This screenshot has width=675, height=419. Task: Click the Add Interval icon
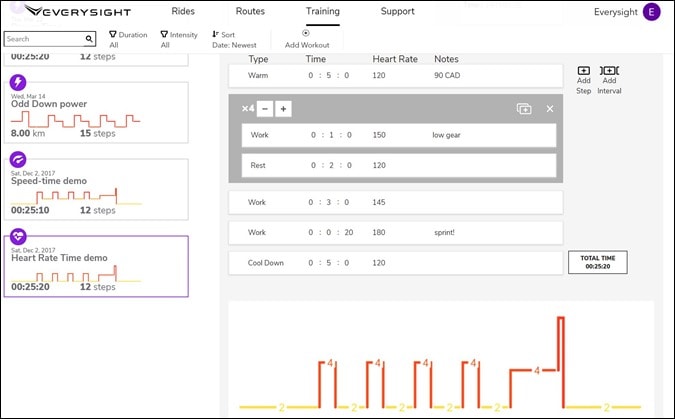coord(609,71)
